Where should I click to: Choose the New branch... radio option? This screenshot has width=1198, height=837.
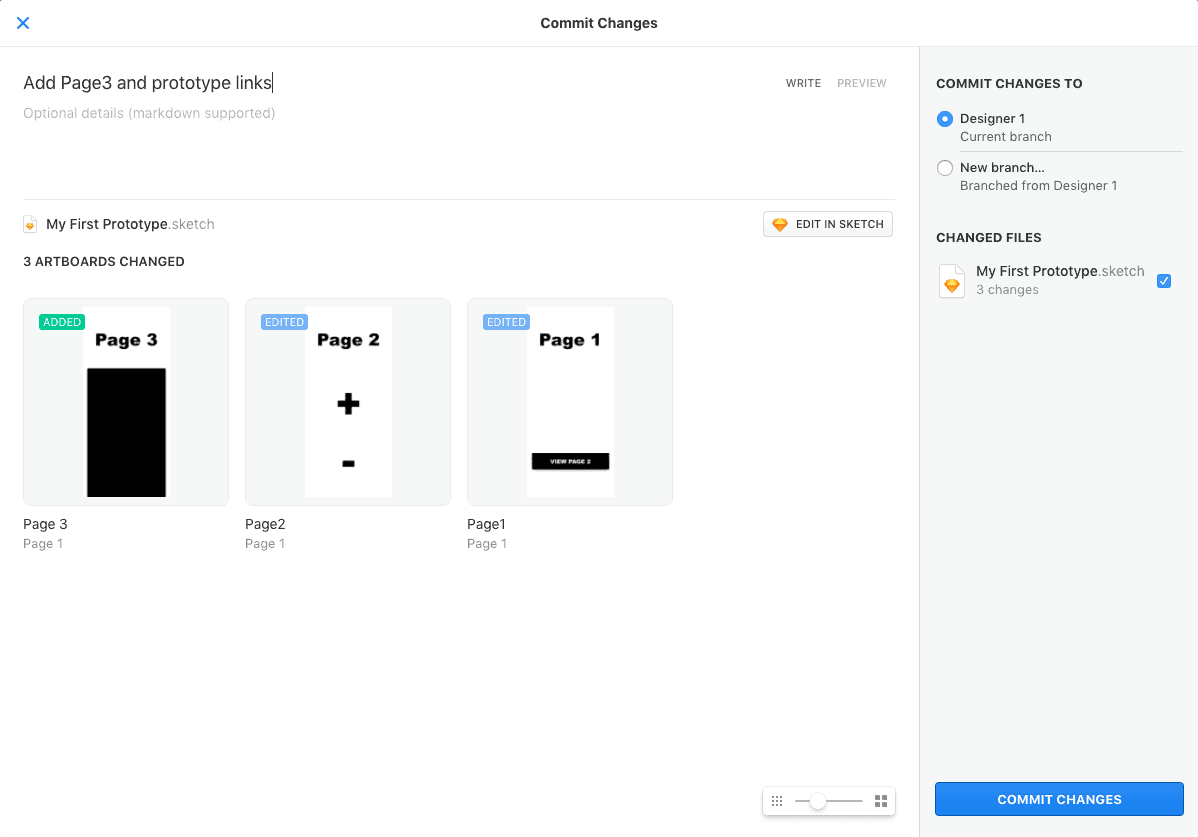tap(945, 167)
